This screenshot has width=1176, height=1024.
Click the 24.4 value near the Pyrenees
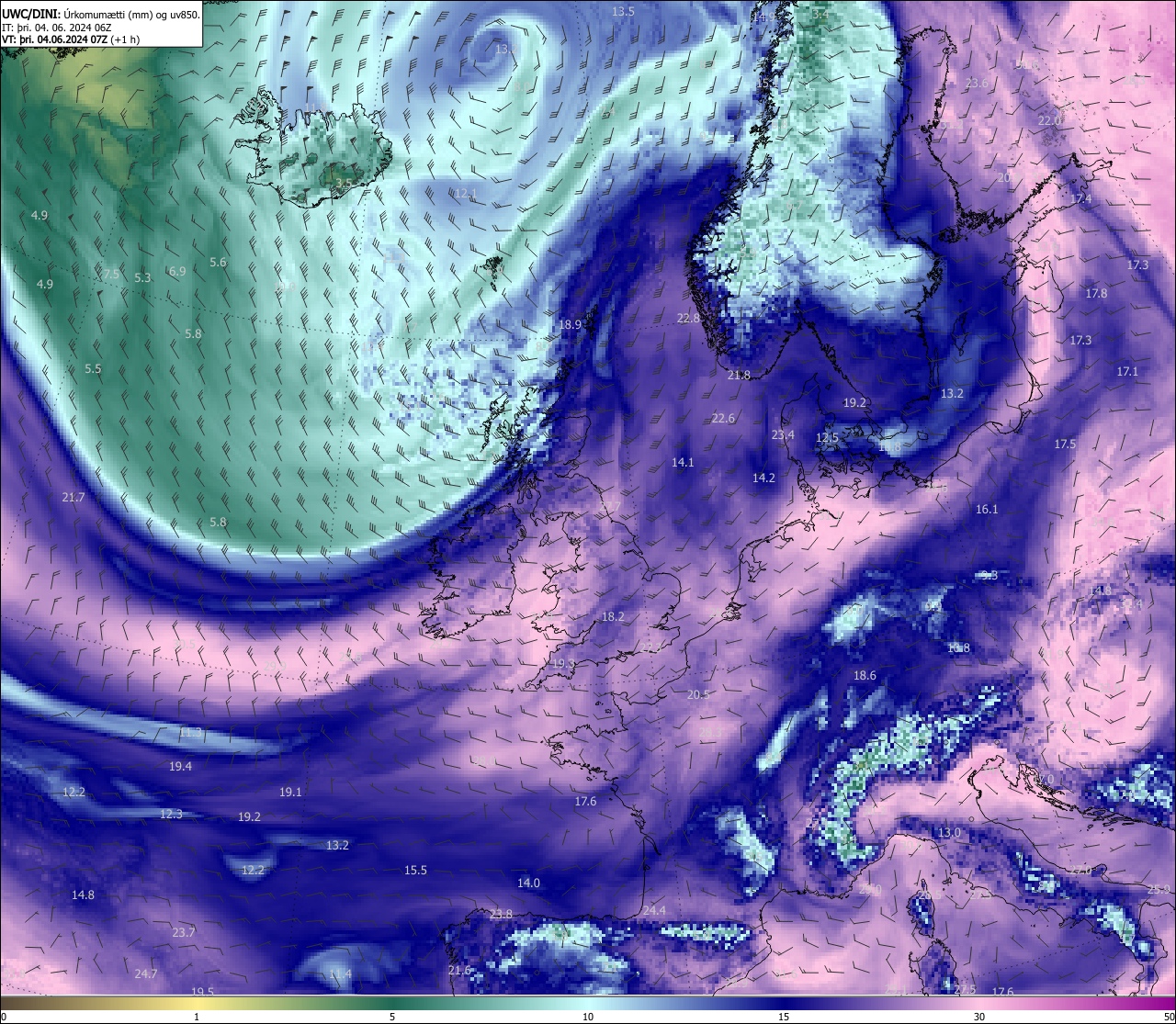[x=654, y=909]
